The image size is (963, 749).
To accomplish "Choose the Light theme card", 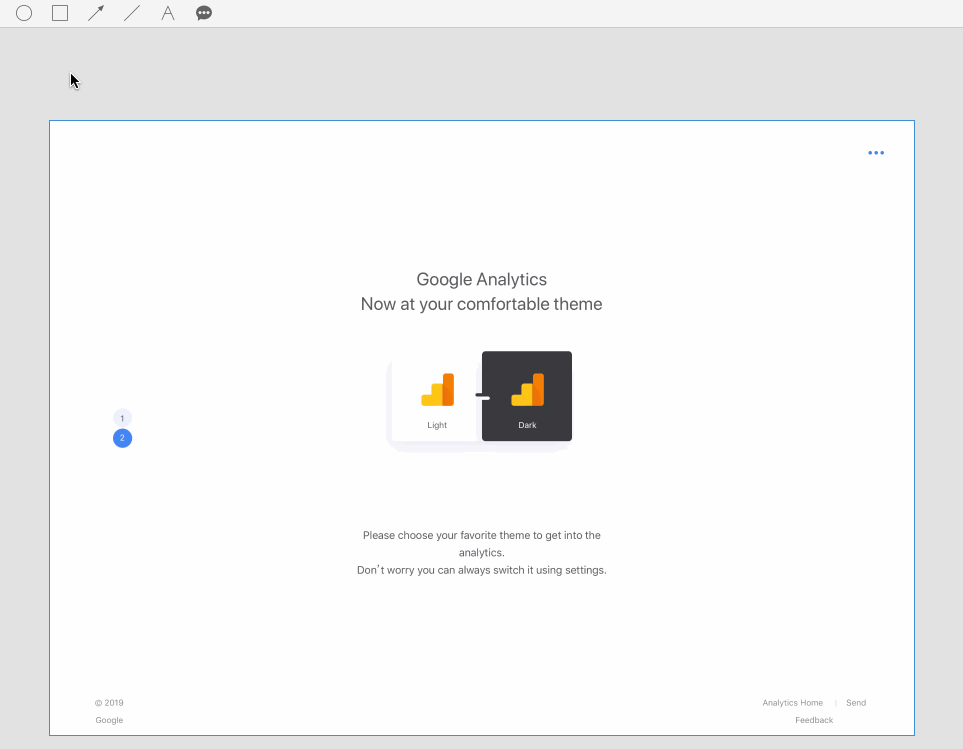I will [437, 396].
